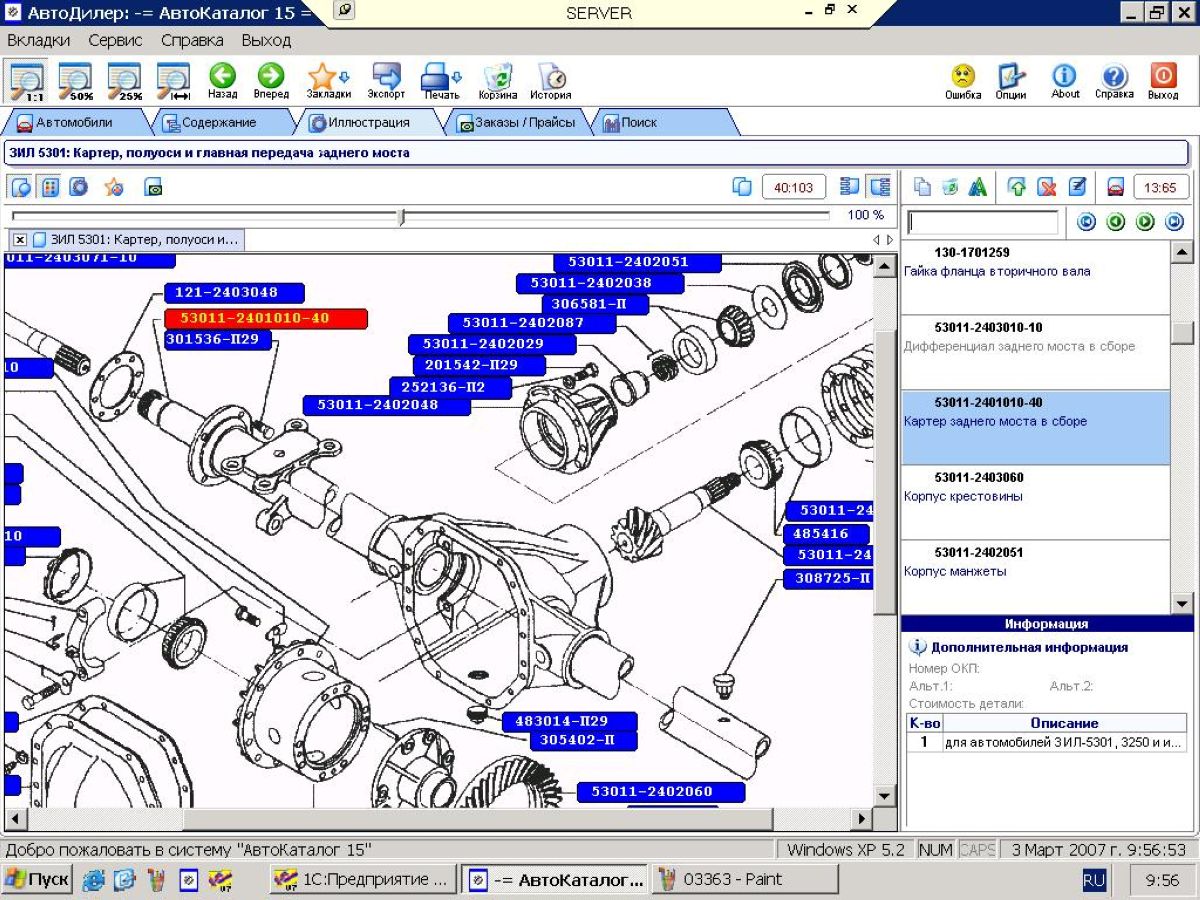This screenshot has width=1200, height=900.
Task: Click the green picture icon in illustration toolbar
Action: point(153,187)
